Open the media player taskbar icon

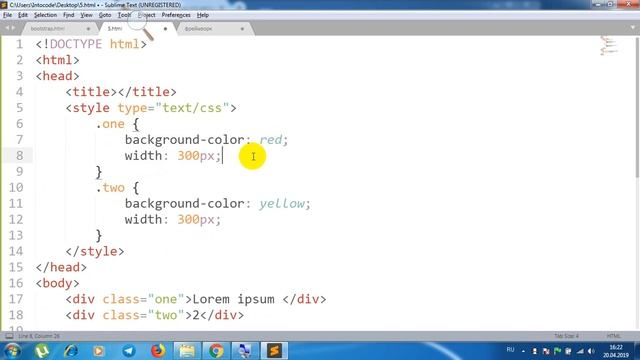[98, 351]
